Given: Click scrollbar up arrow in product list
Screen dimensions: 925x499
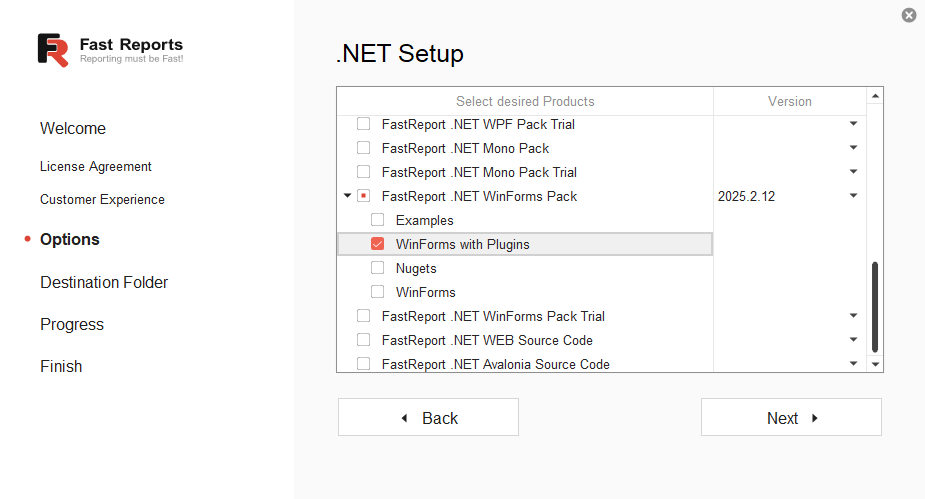Looking at the screenshot, I should [x=875, y=97].
